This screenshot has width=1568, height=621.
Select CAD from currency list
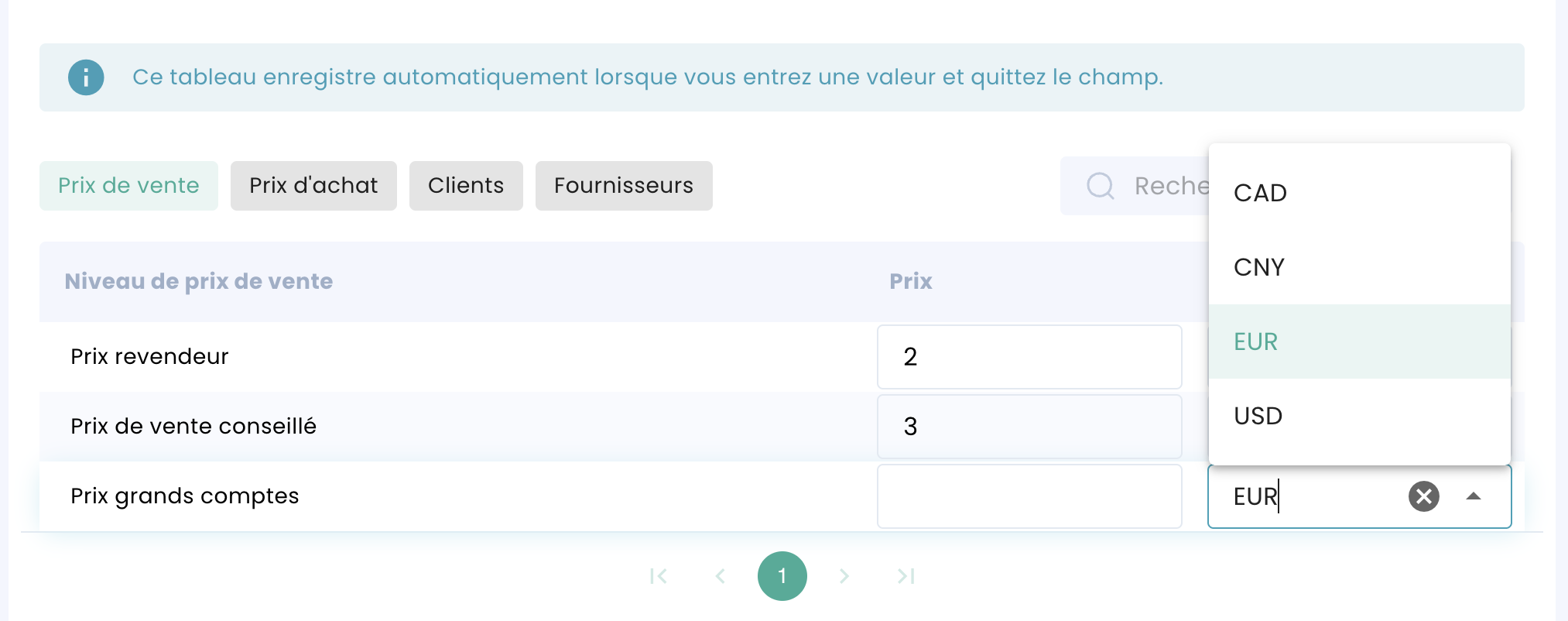pyautogui.click(x=1359, y=193)
